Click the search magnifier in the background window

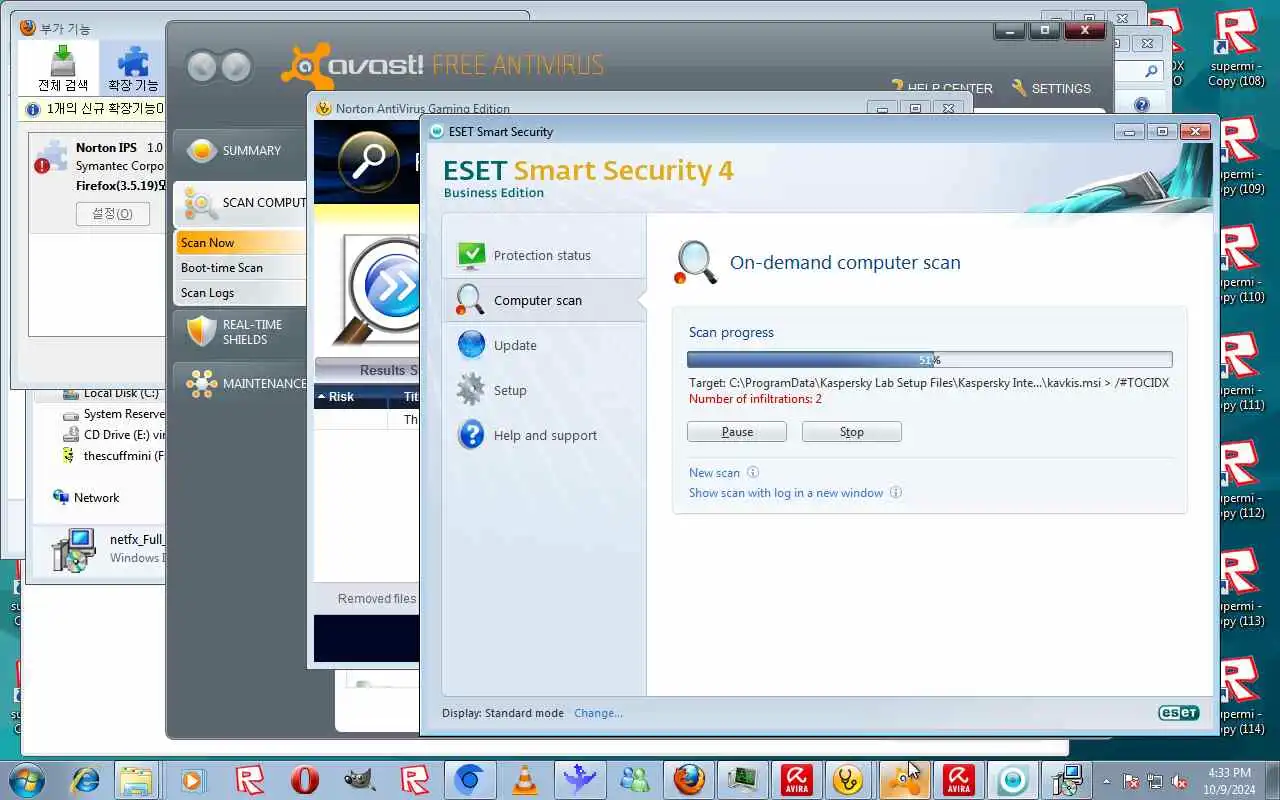1151,71
